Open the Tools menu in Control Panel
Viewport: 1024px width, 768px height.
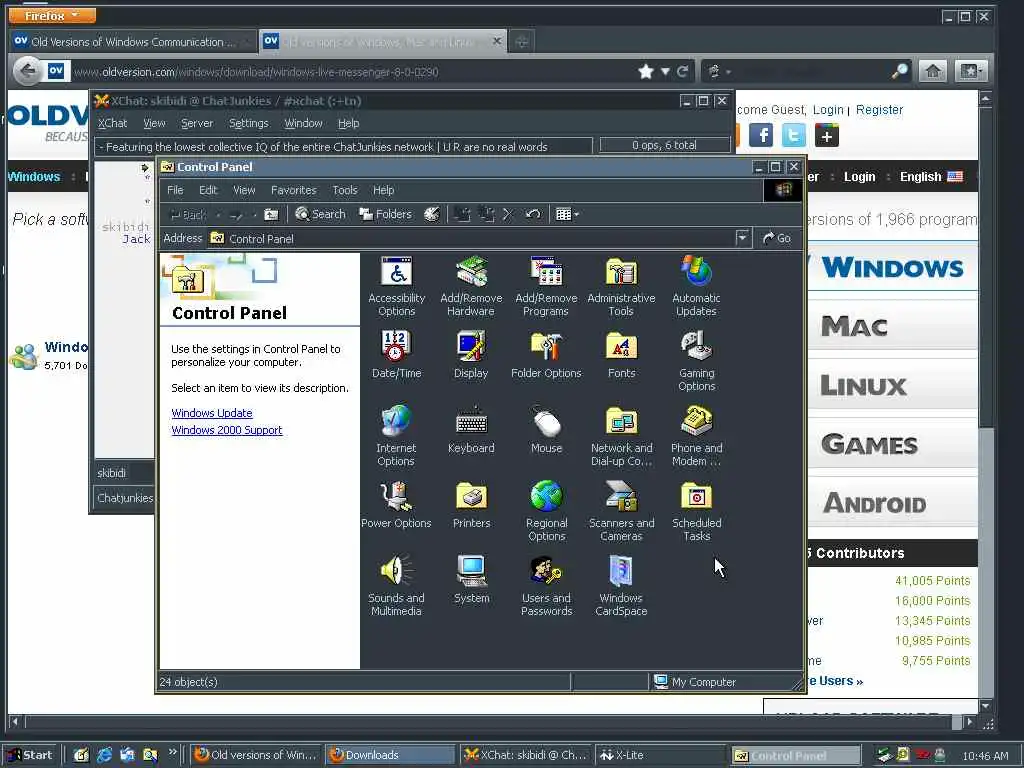click(345, 190)
